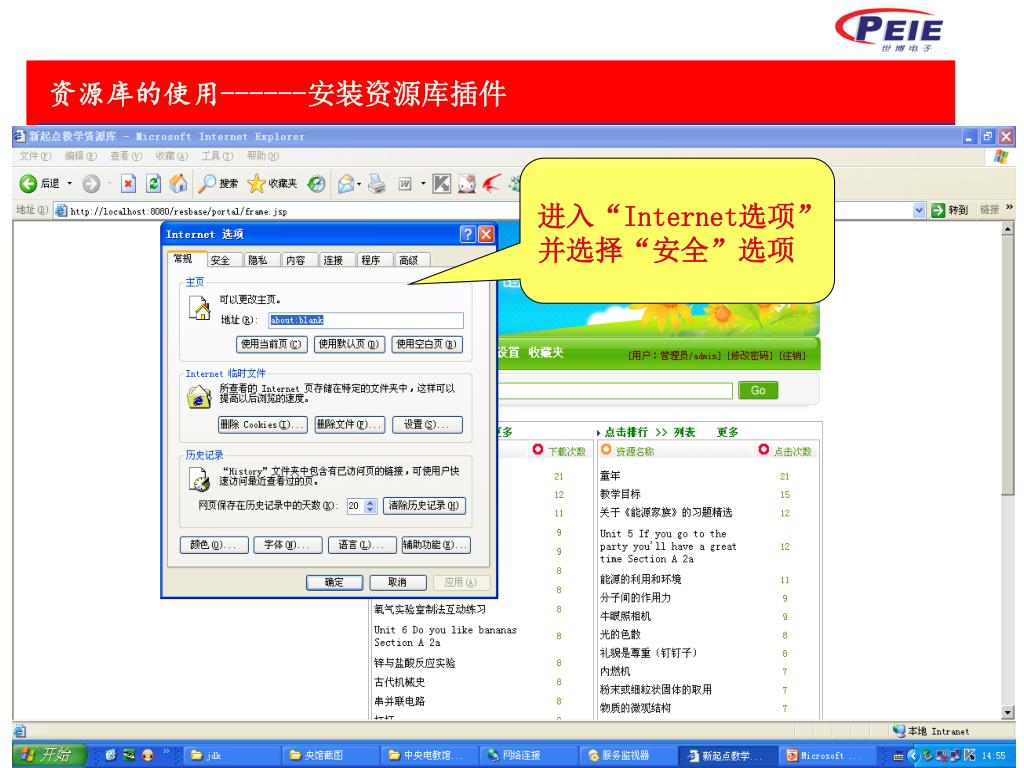Open the 查看 menu
This screenshot has width=1024, height=768.
point(126,156)
